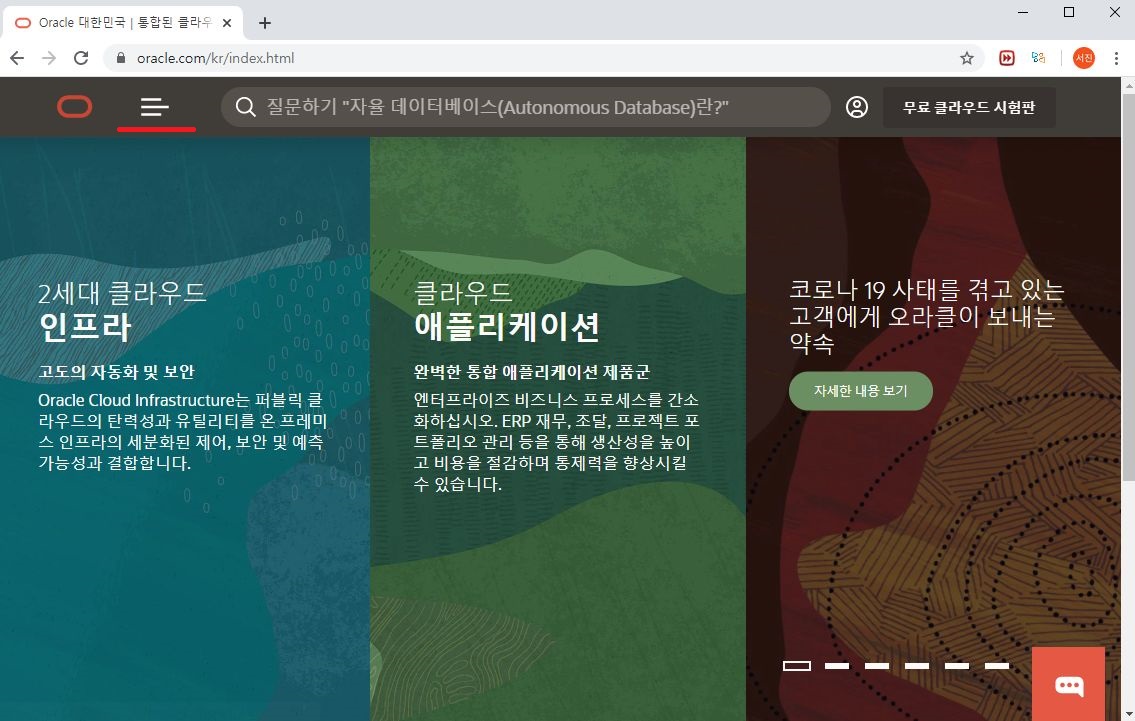Select the fifth carousel slide indicator
The height and width of the screenshot is (721, 1135).
coord(956,665)
